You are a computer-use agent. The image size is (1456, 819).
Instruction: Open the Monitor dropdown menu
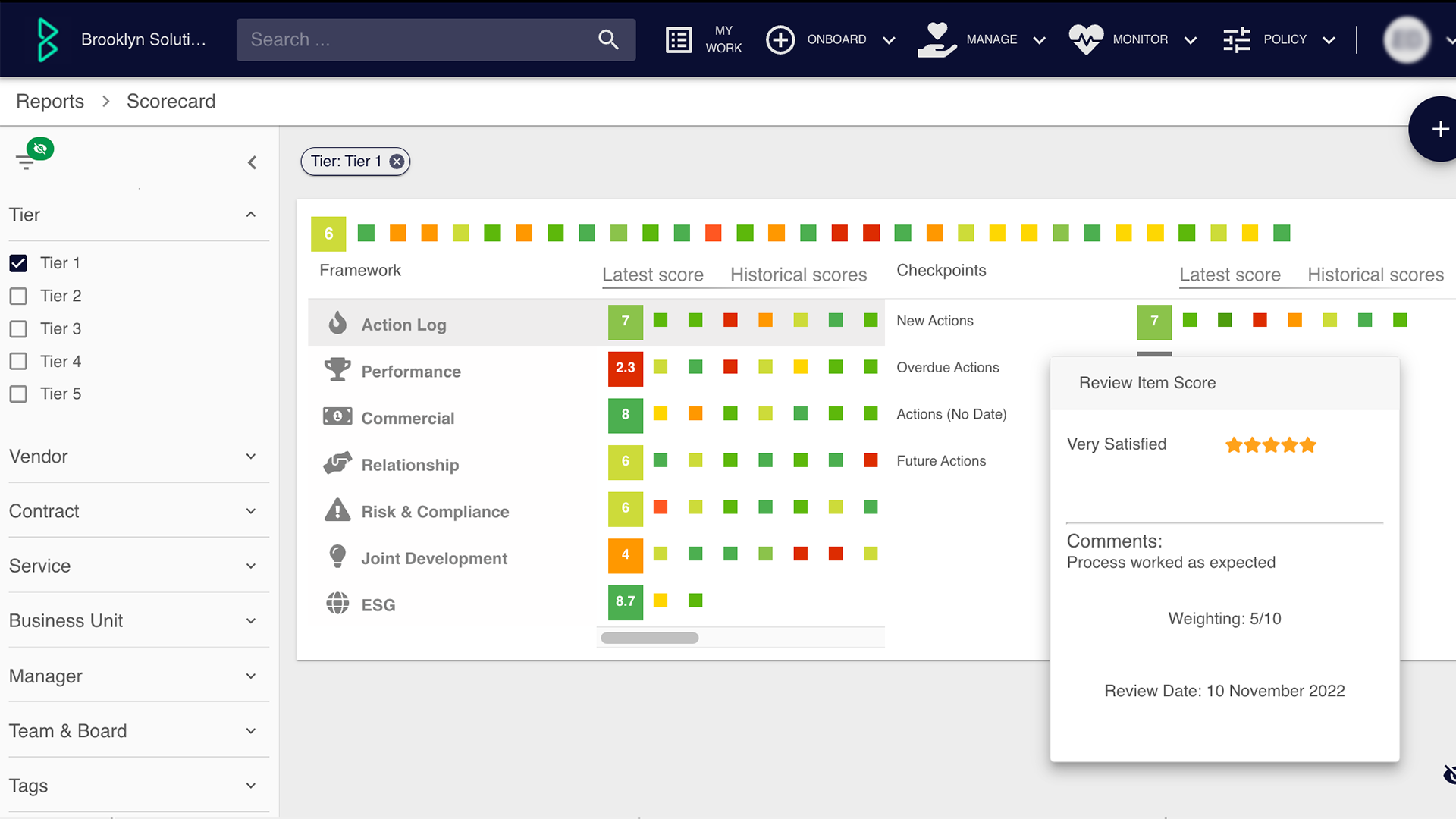coord(1190,40)
